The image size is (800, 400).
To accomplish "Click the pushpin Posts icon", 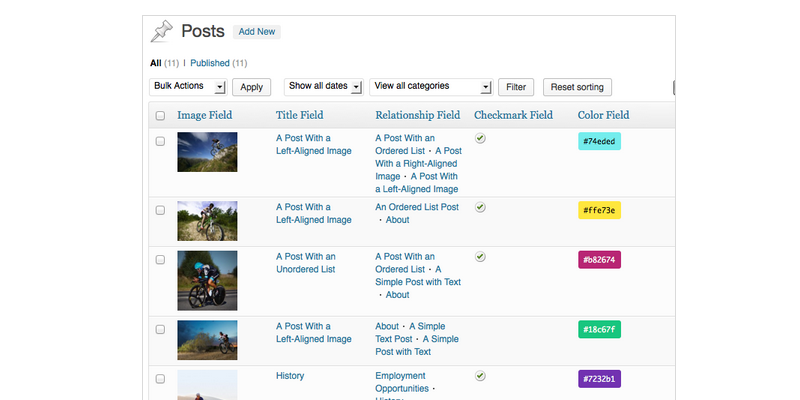I will tap(161, 32).
